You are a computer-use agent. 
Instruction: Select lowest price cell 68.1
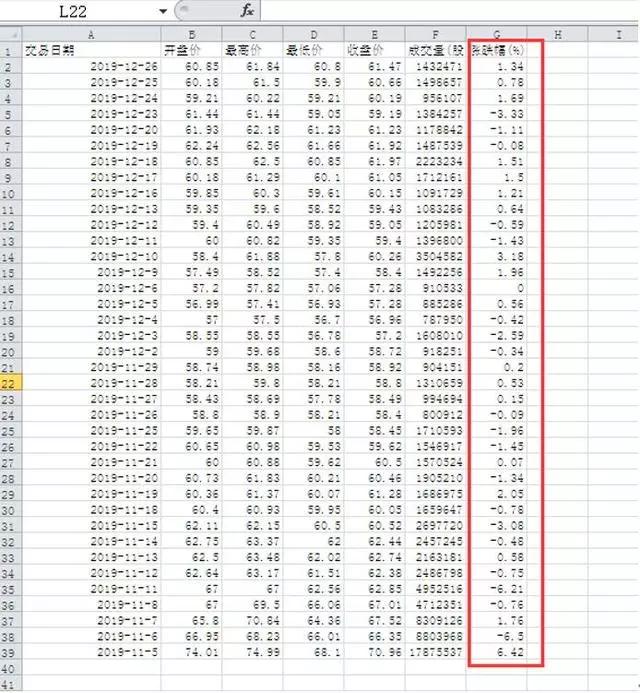pyautogui.click(x=313, y=652)
